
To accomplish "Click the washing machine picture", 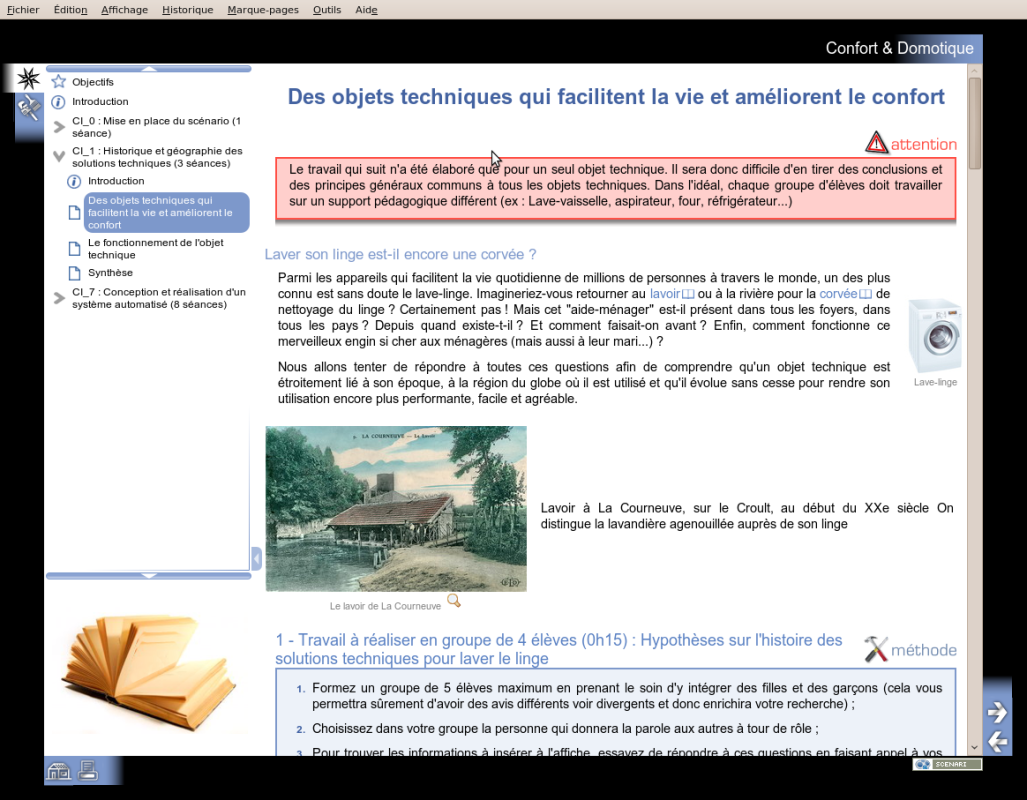I will pyautogui.click(x=935, y=335).
